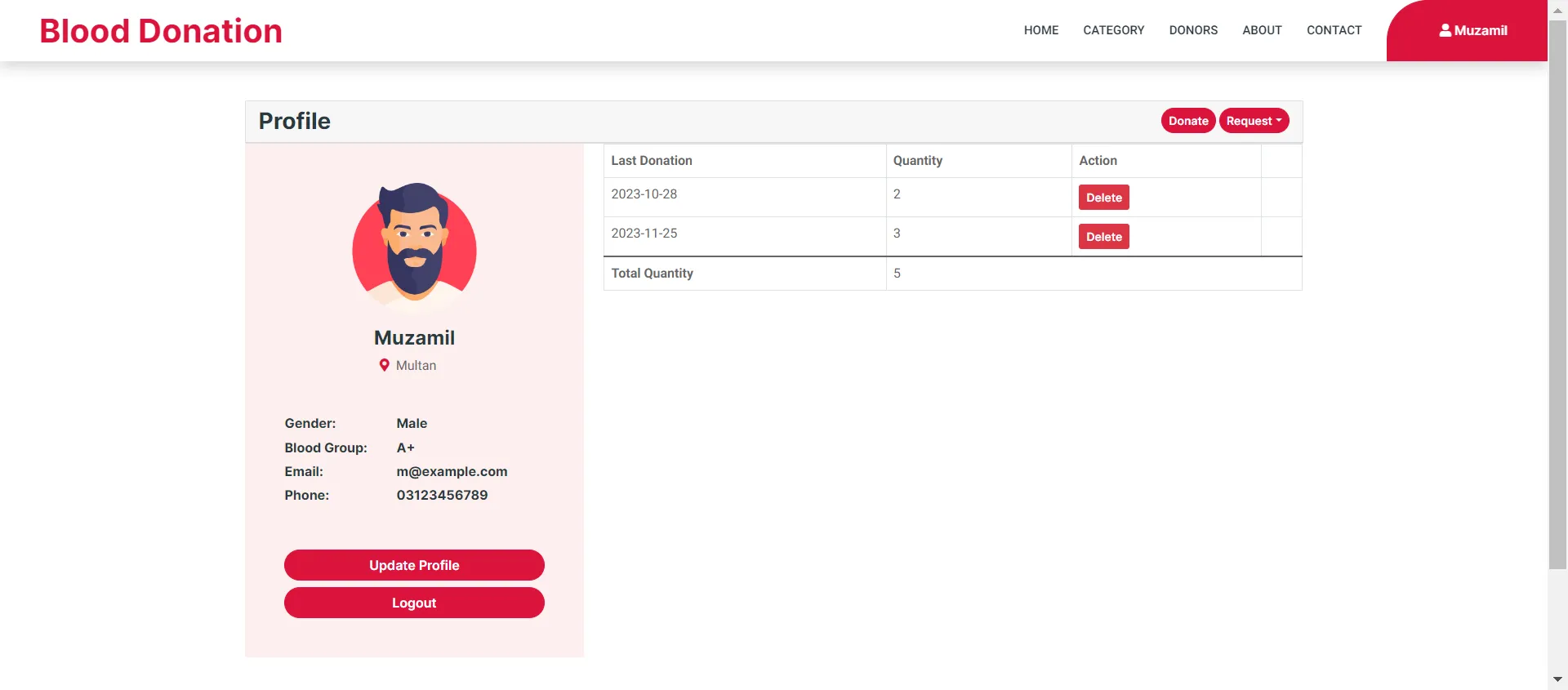Click the scrollbar up arrow
The width and height of the screenshot is (1568, 690).
pos(1557,10)
